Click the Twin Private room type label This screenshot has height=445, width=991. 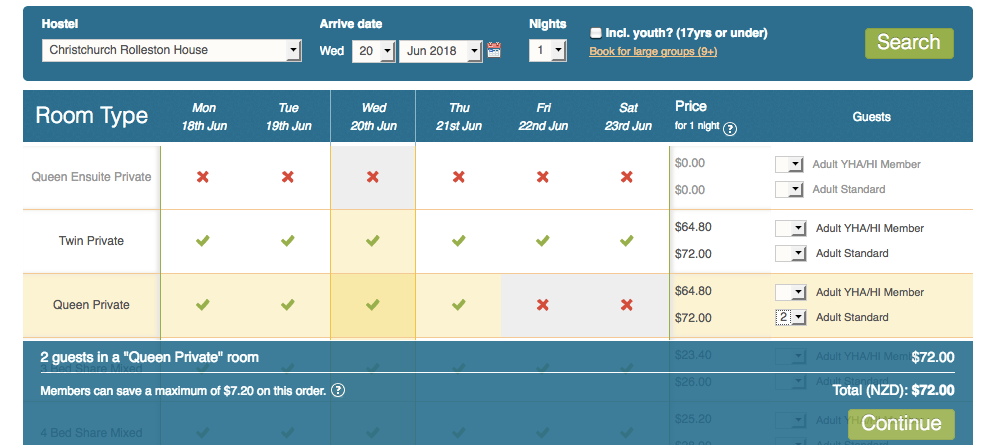(91, 241)
